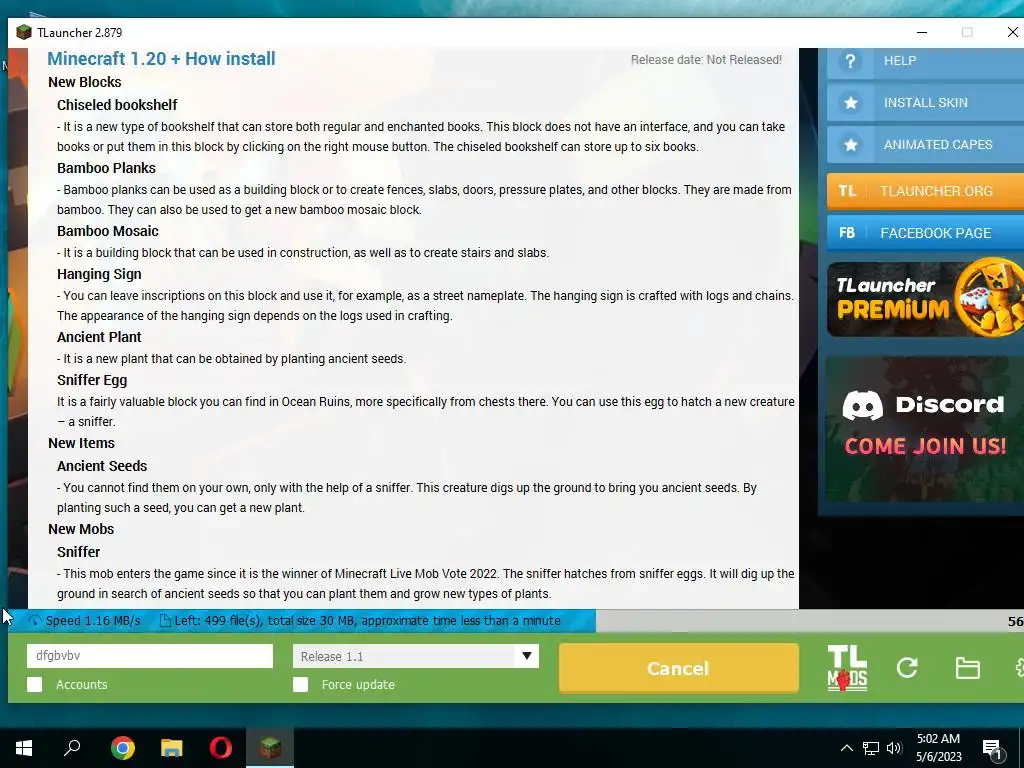Click the Bamboo Mosaic heading

(x=108, y=231)
